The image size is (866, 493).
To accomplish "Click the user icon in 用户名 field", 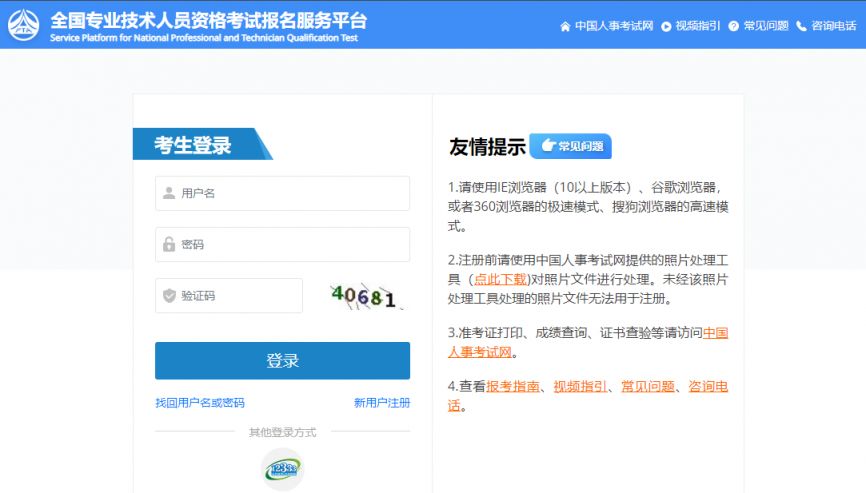I will [169, 193].
